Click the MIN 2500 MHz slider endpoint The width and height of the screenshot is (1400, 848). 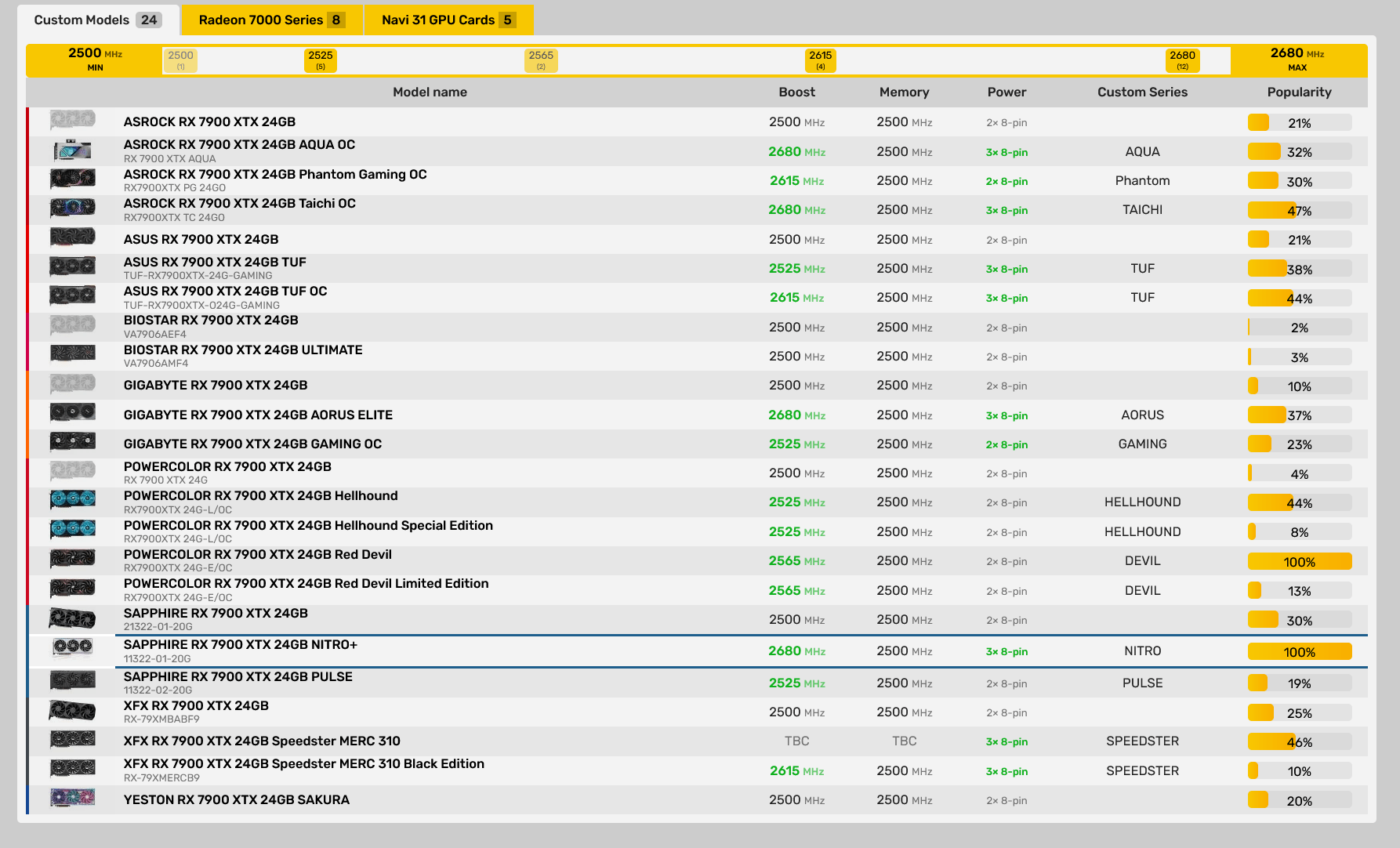pyautogui.click(x=94, y=60)
